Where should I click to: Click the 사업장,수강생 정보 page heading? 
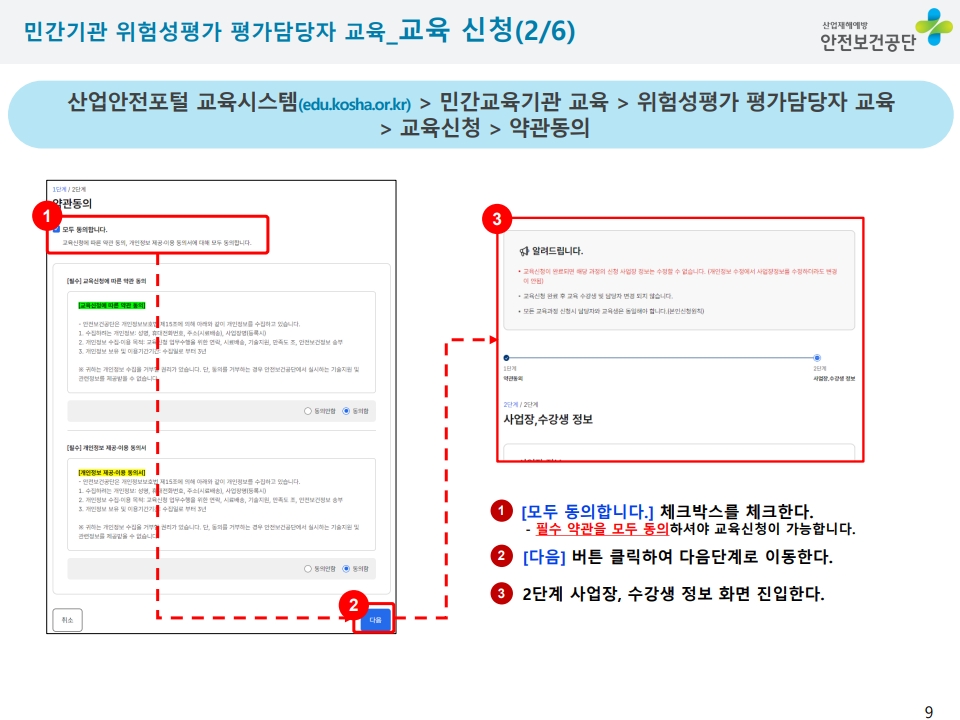click(548, 419)
